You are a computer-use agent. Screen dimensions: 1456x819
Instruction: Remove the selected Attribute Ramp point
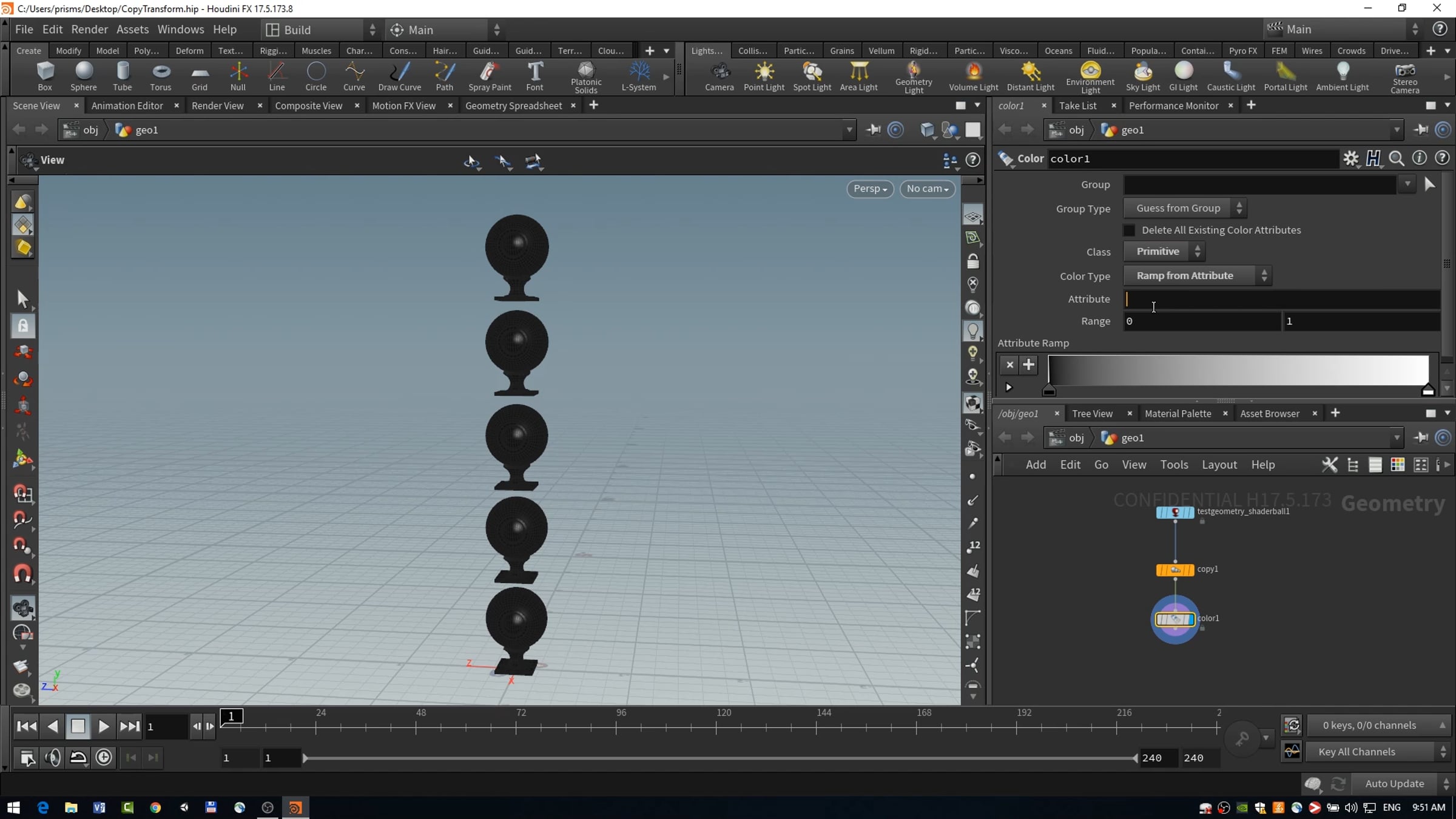coord(1009,365)
